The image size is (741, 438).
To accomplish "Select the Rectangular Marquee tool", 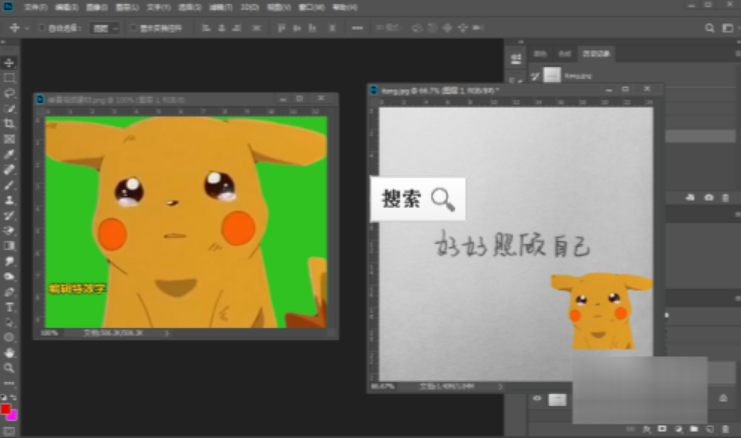I will pos(10,78).
